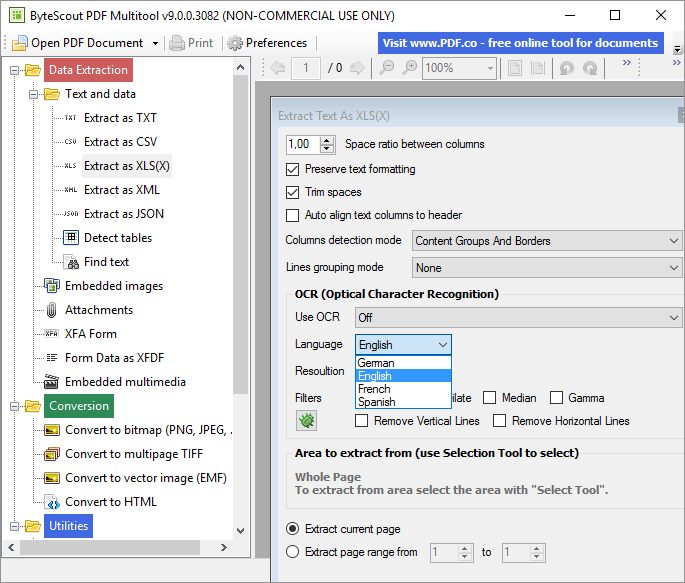Increase the space ratio spinner value
Viewport: 685px width, 583px height.
(326, 140)
